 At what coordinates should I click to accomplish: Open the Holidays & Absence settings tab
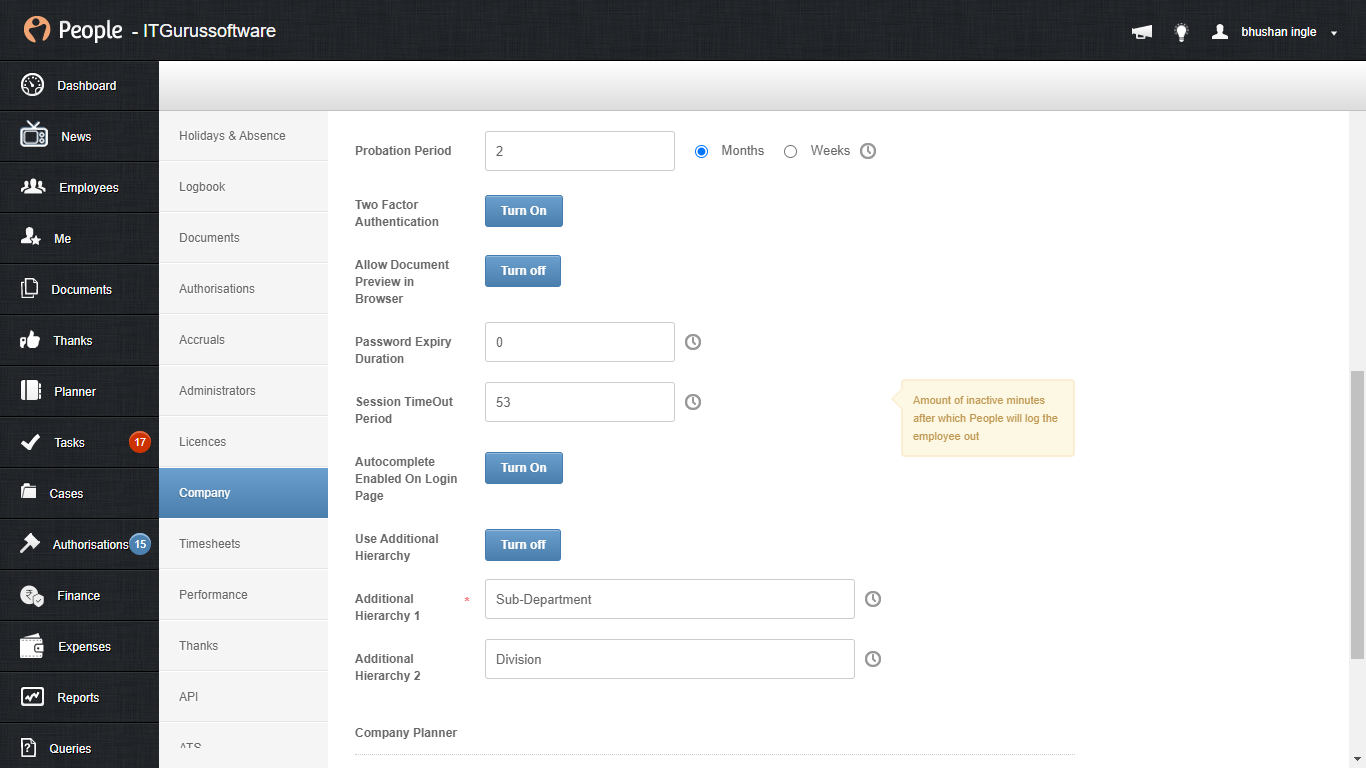point(243,136)
